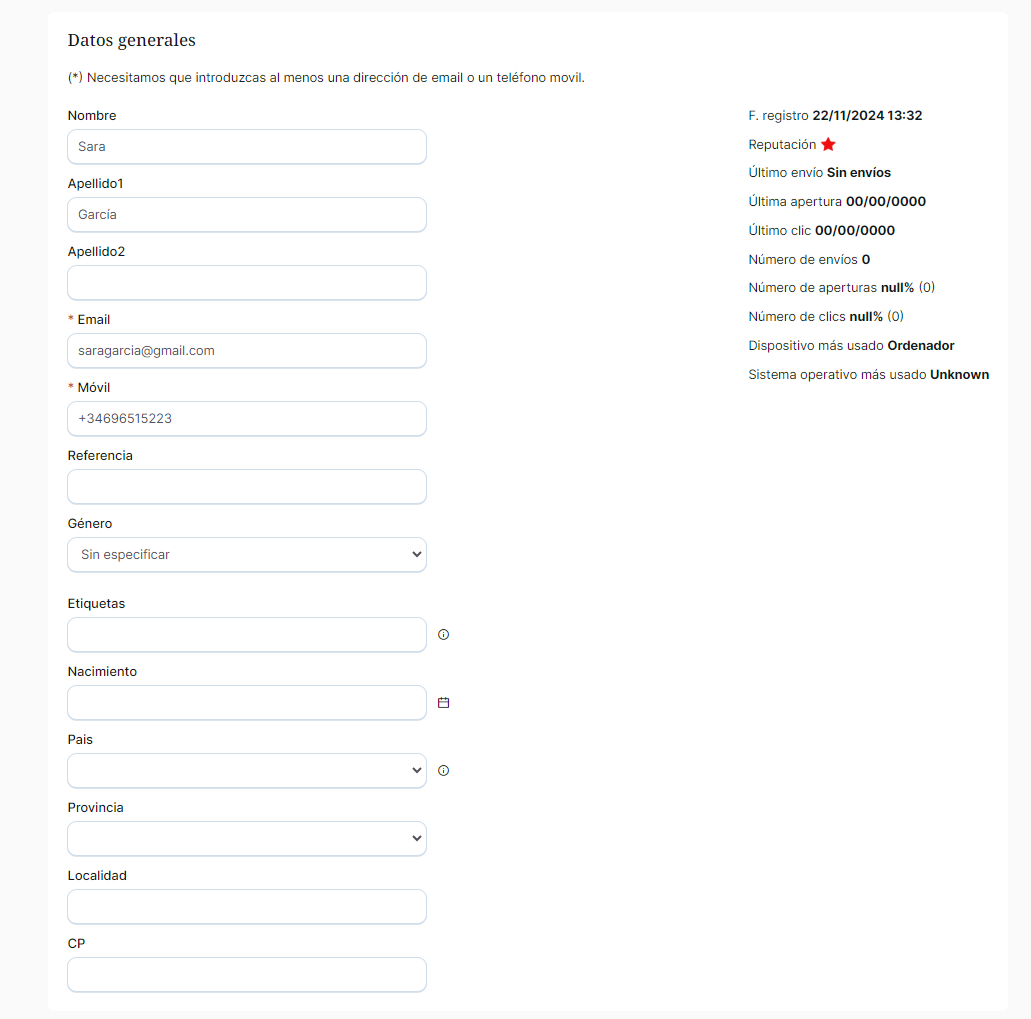1031x1019 pixels.
Task: Click the info icon next to Pais
Action: (444, 771)
